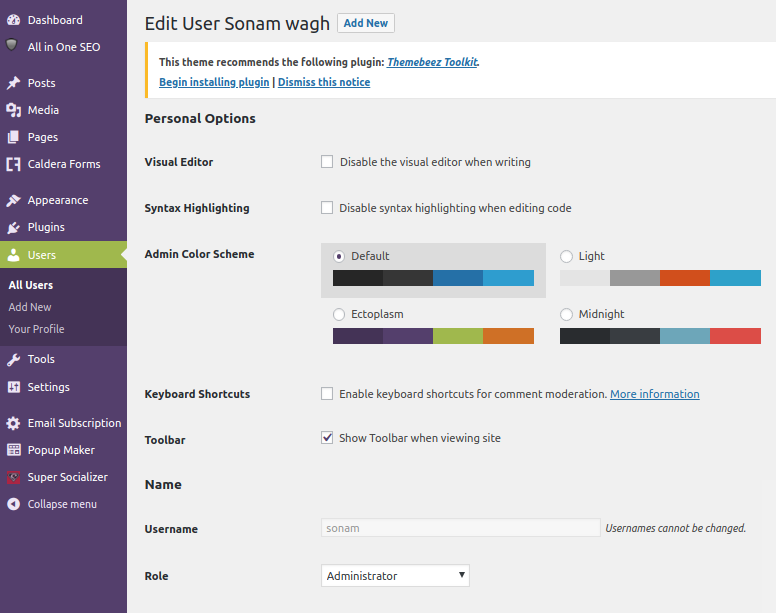Select the Midnight color scheme radio
The width and height of the screenshot is (776, 613).
566,314
